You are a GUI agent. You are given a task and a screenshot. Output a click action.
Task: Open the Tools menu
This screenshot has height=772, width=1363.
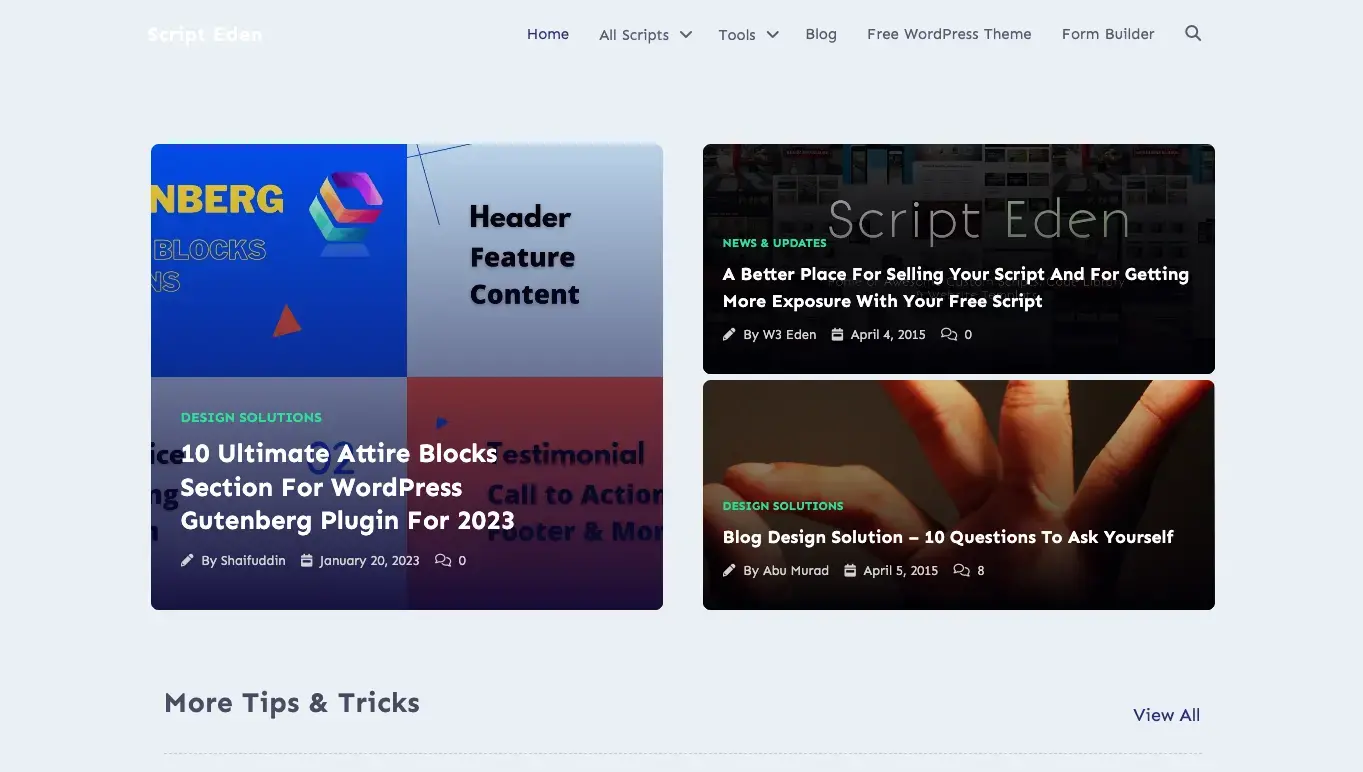pos(737,35)
